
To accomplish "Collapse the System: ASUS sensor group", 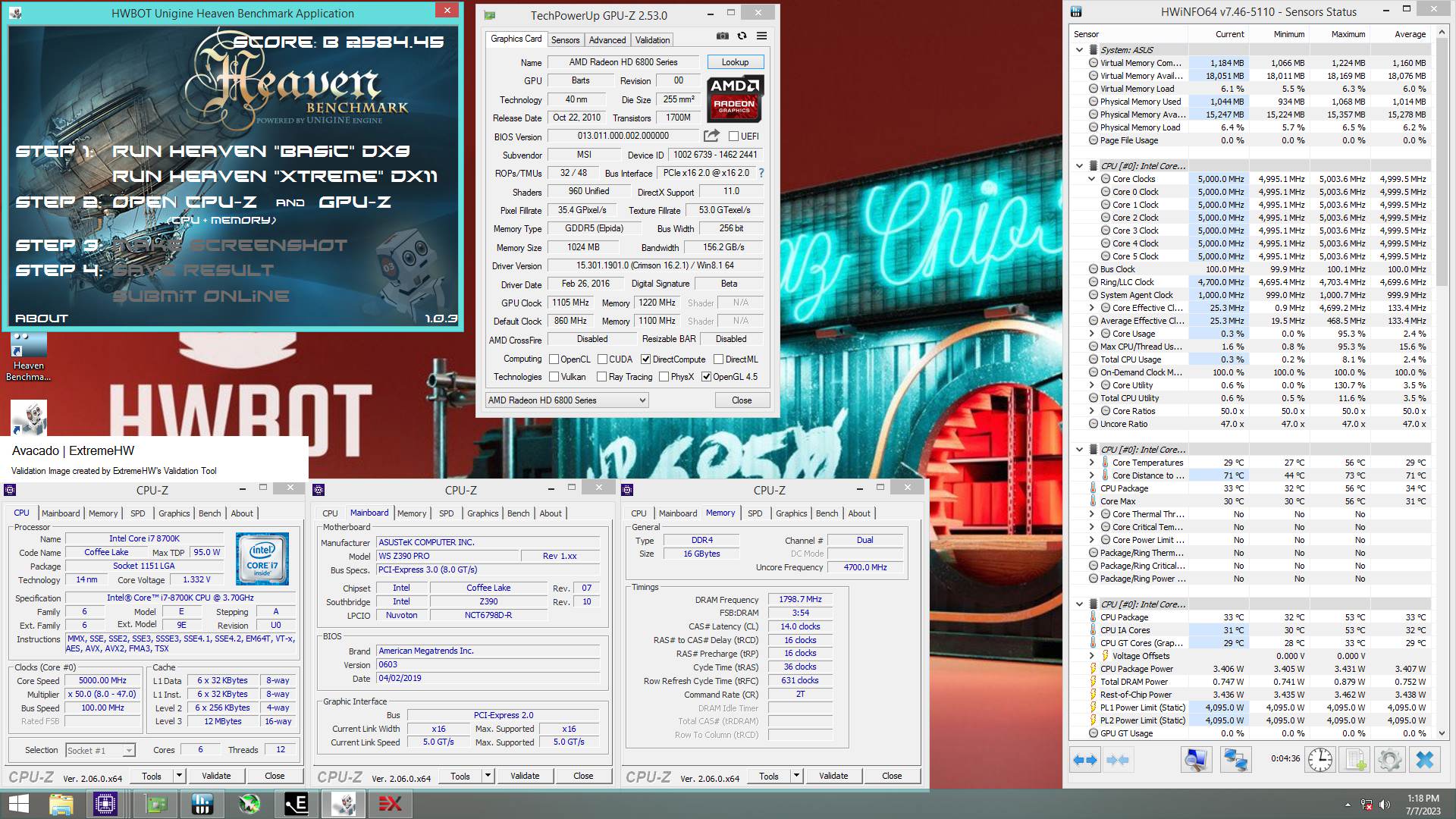I will [x=1079, y=50].
